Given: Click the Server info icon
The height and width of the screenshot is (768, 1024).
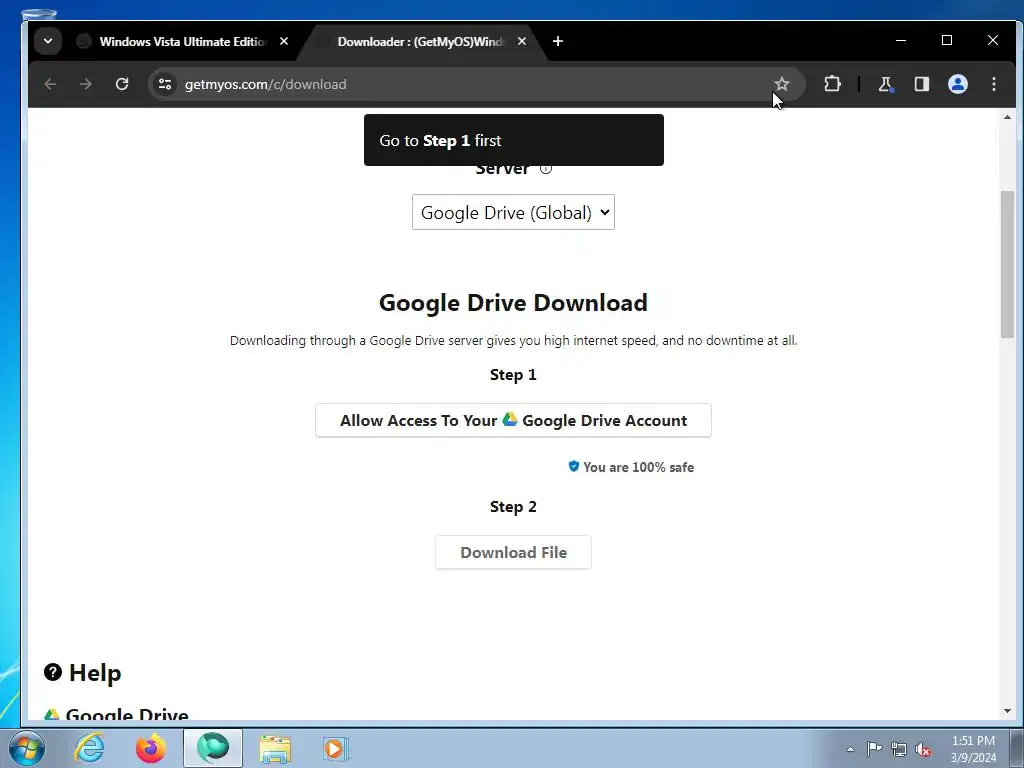Looking at the screenshot, I should point(546,168).
